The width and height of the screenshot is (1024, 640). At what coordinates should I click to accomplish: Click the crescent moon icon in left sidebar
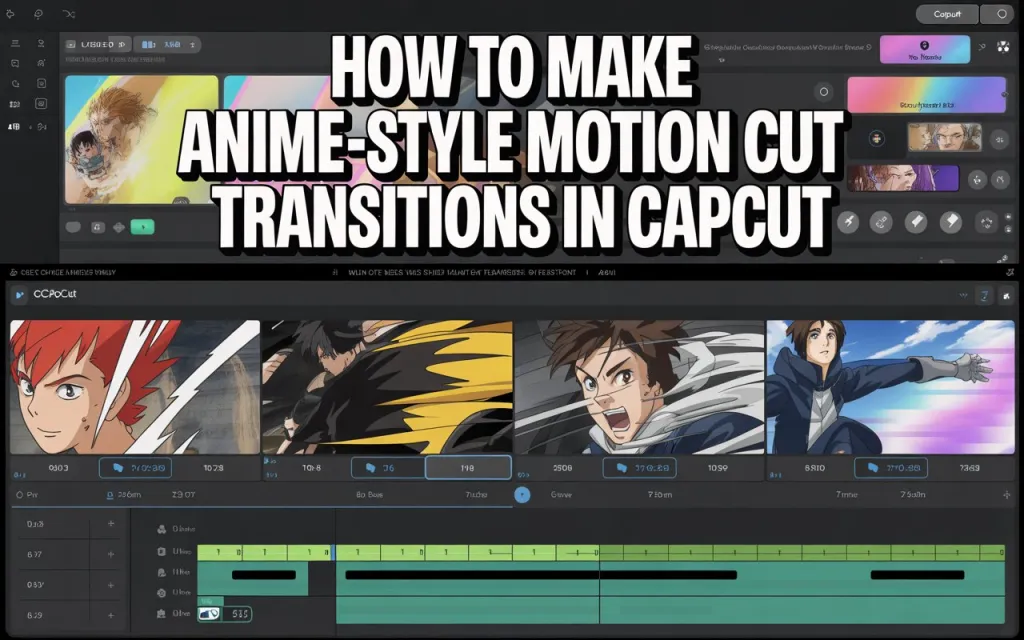coord(15,84)
